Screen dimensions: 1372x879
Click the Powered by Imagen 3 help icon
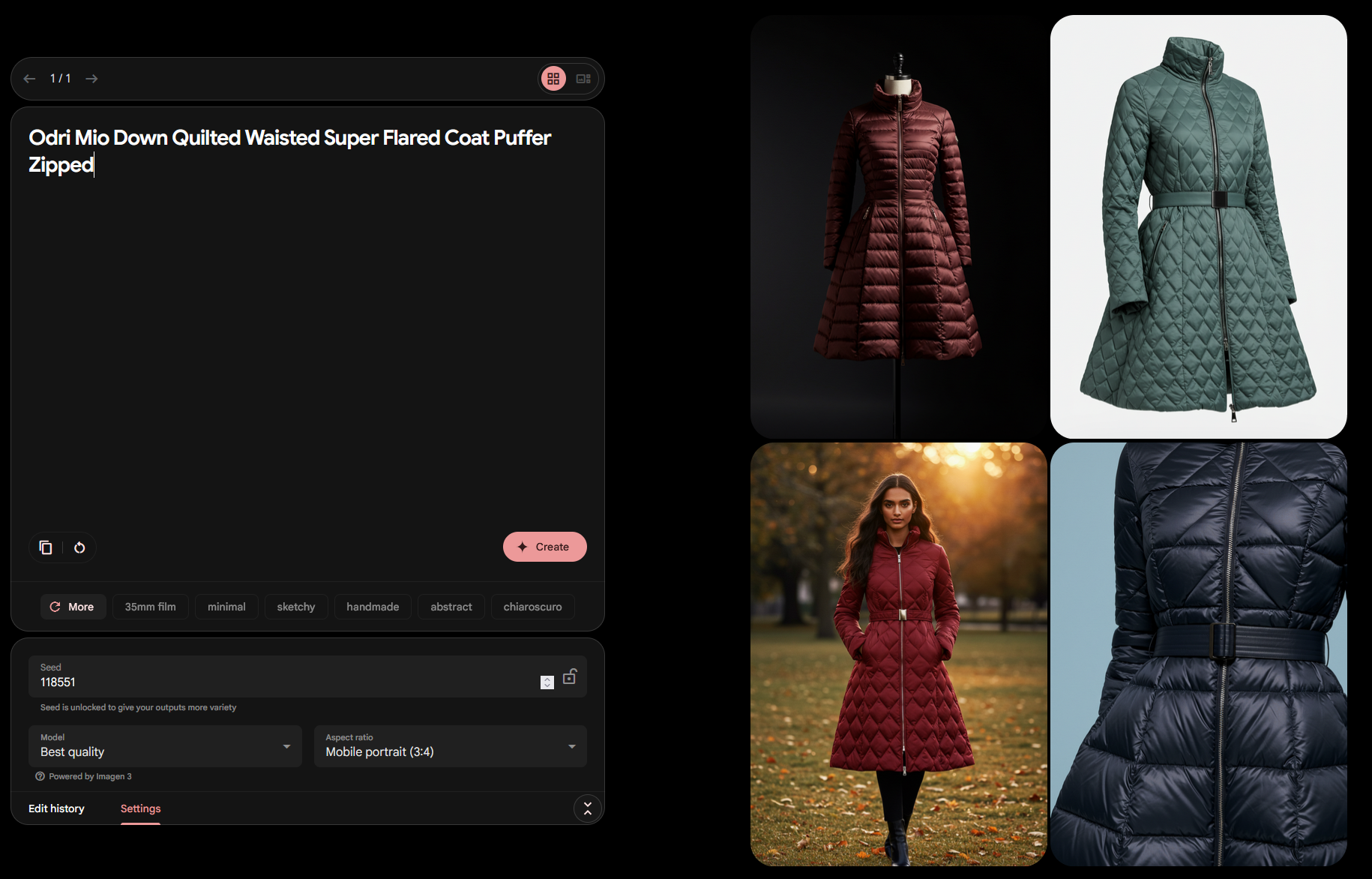pyautogui.click(x=40, y=776)
